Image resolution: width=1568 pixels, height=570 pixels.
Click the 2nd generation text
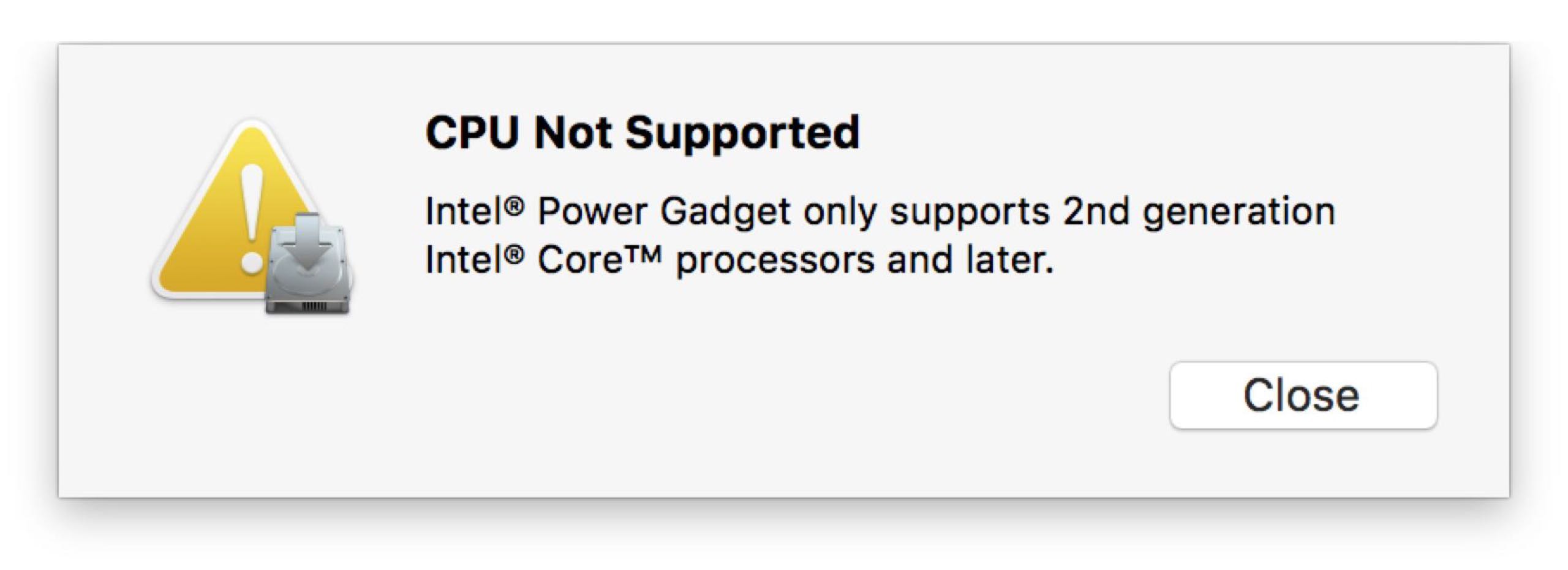tap(1199, 211)
